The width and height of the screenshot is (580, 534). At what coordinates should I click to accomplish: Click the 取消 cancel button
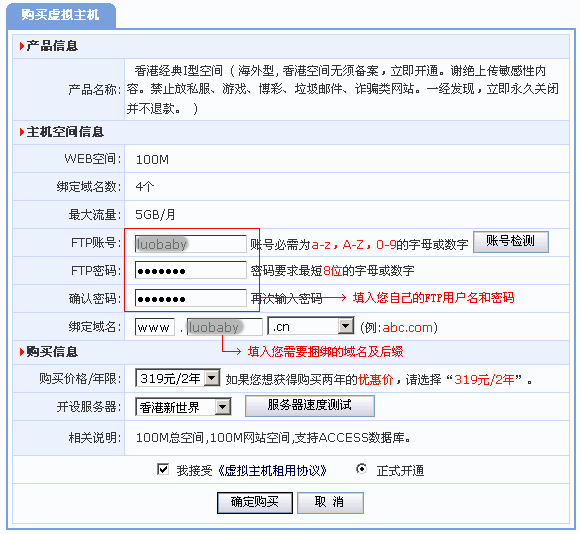pyautogui.click(x=330, y=503)
